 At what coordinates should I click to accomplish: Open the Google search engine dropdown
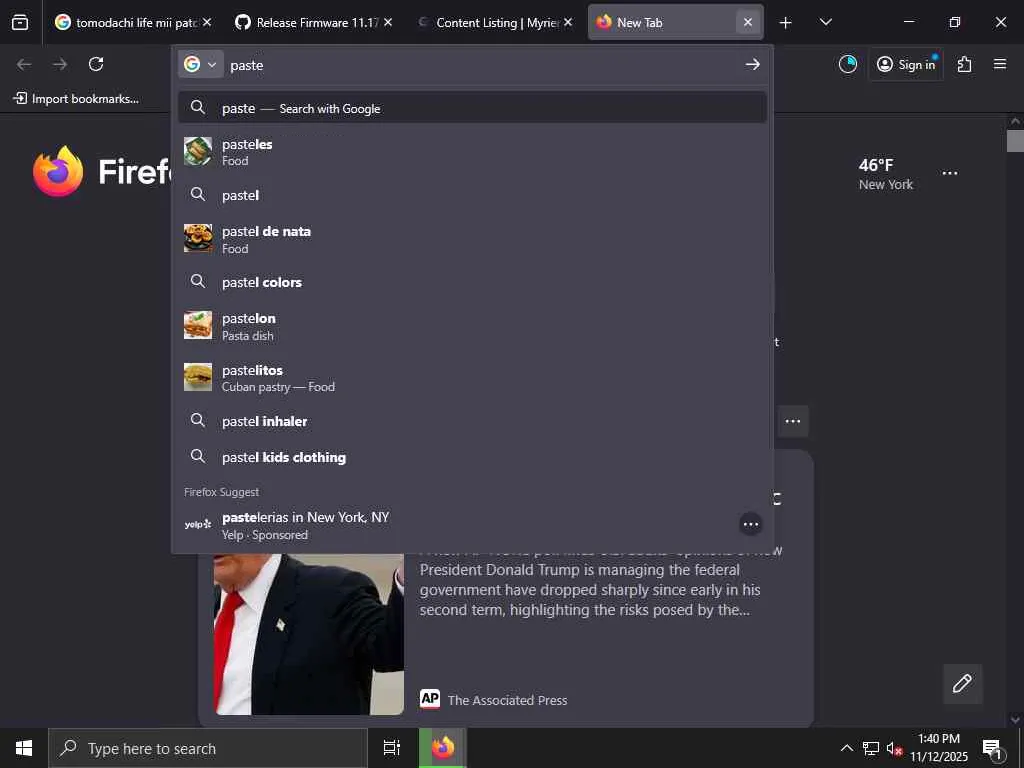200,64
